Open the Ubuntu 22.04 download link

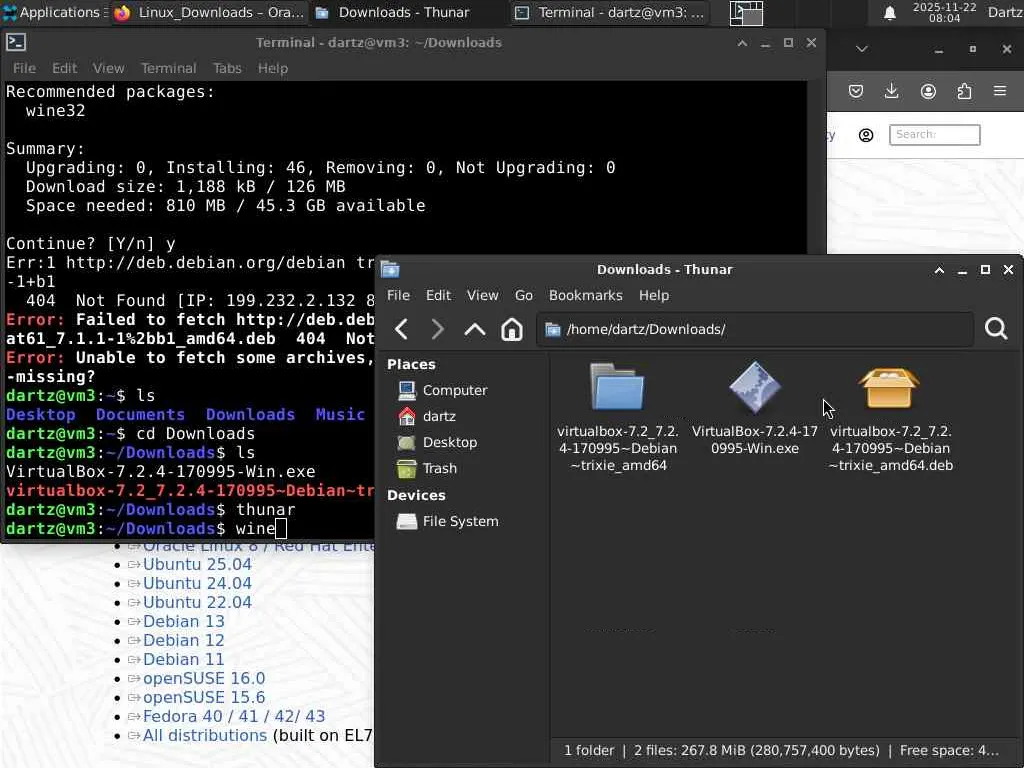point(197,602)
